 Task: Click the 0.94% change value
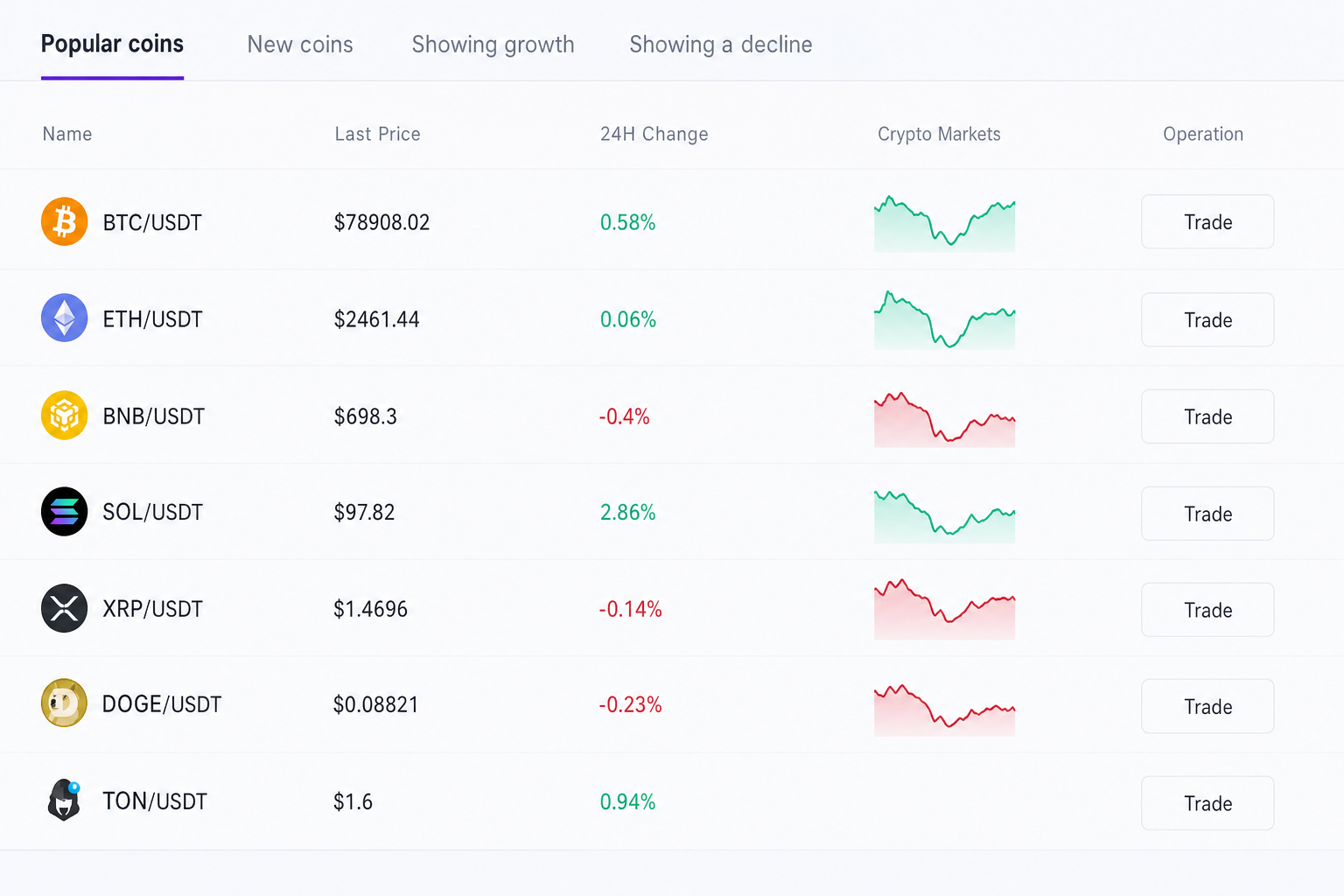627,801
